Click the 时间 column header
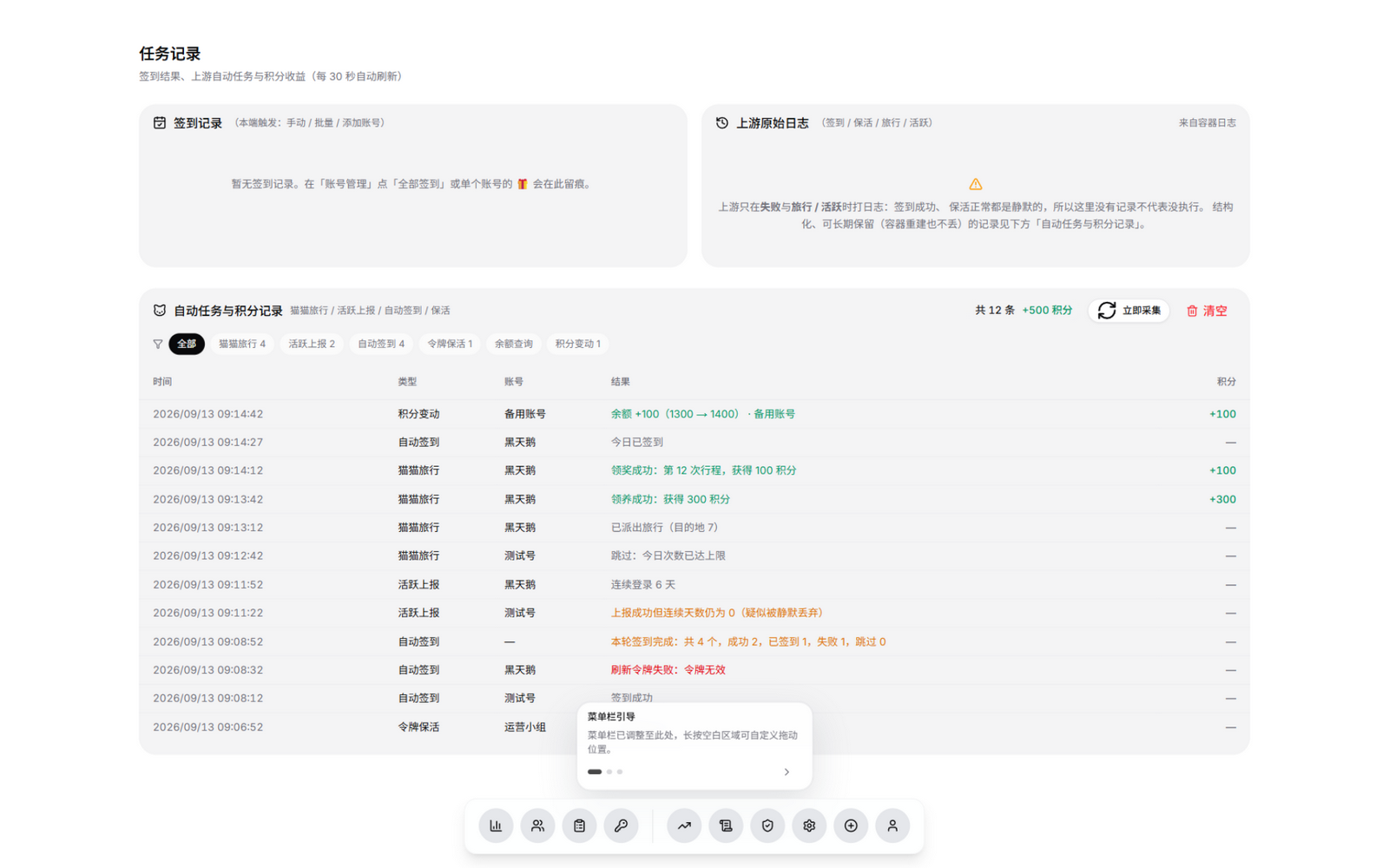Screen dimensions: 1389x868 click(x=162, y=382)
